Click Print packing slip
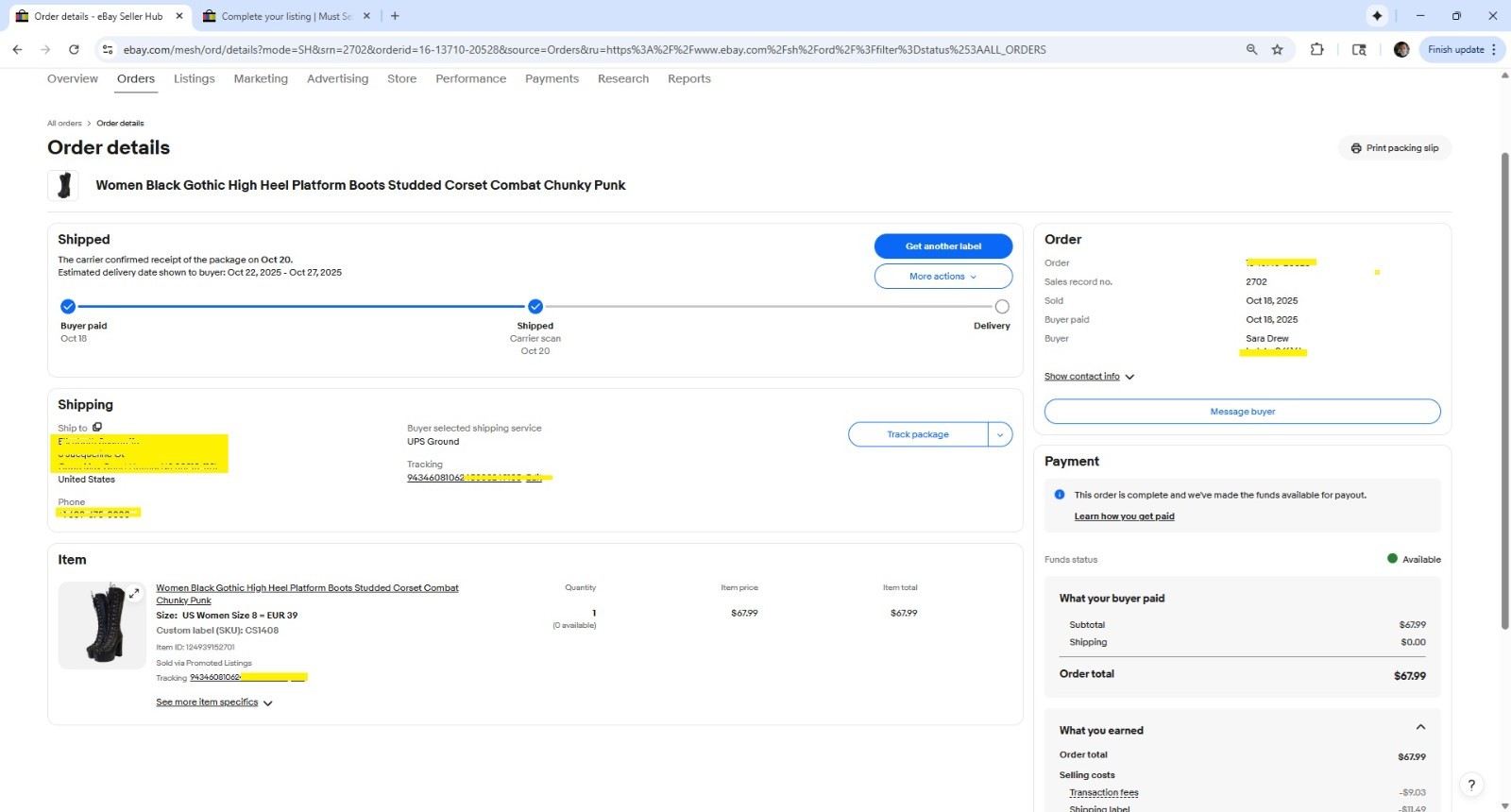1511x812 pixels. coord(1395,148)
